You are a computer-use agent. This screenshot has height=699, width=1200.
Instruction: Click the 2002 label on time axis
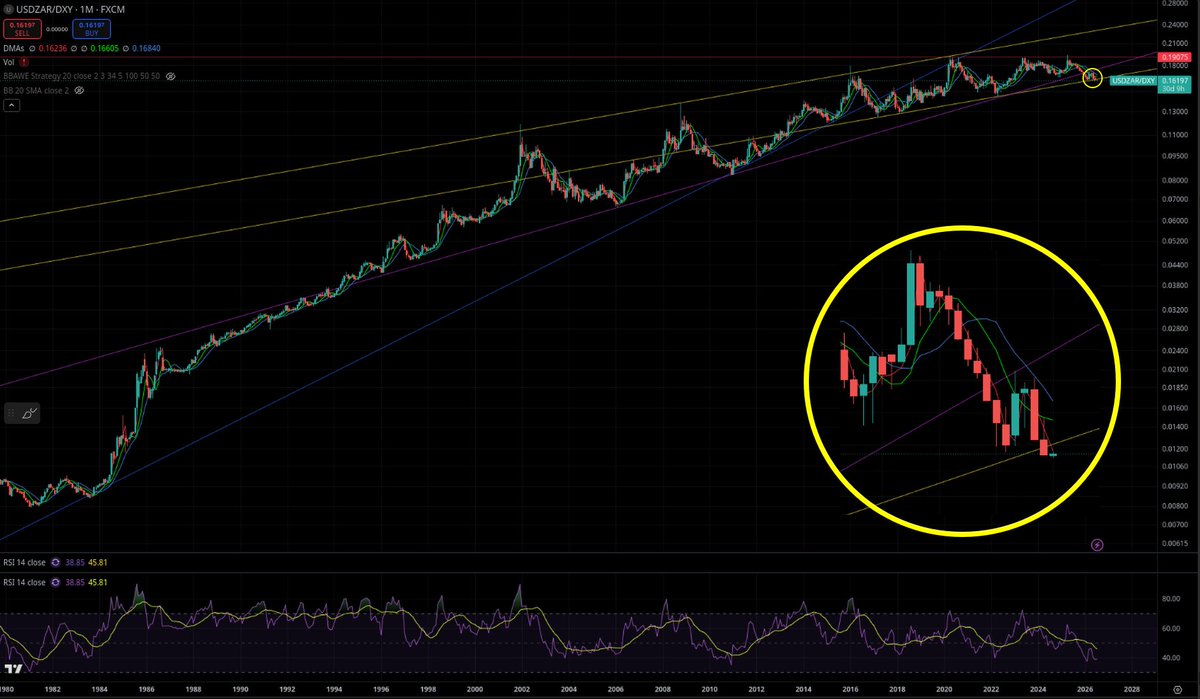(522, 690)
